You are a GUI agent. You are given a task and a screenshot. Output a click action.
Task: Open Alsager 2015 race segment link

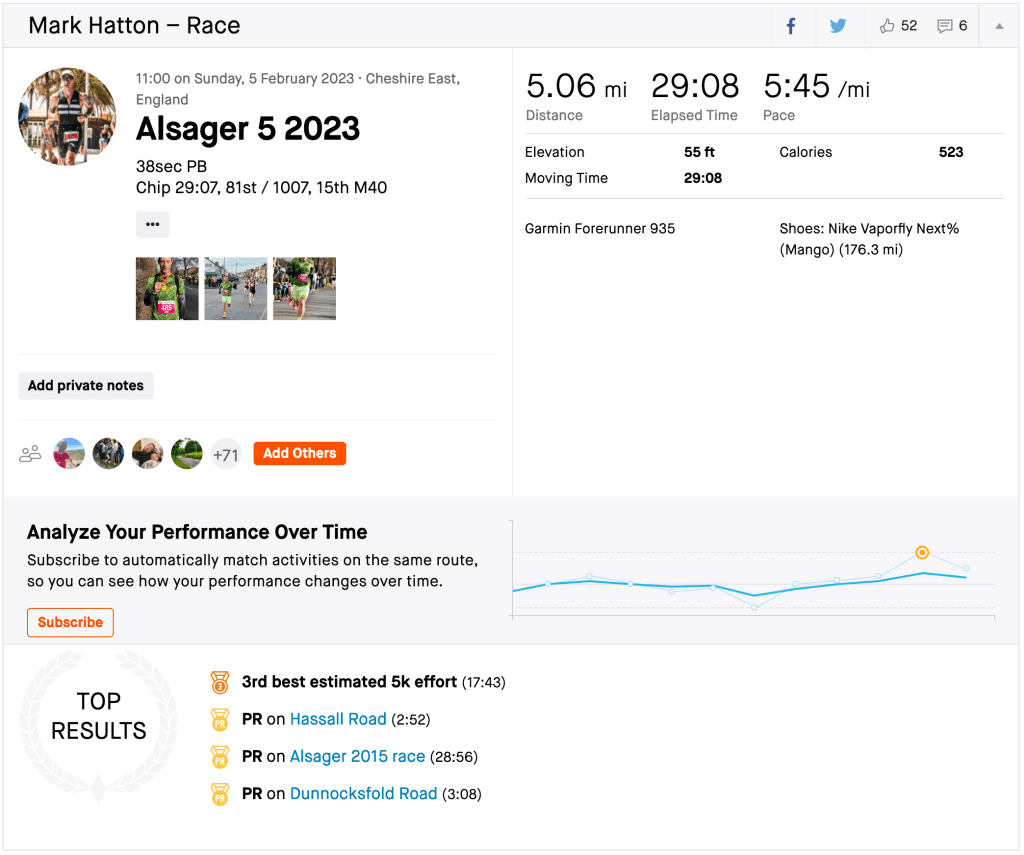pos(357,756)
